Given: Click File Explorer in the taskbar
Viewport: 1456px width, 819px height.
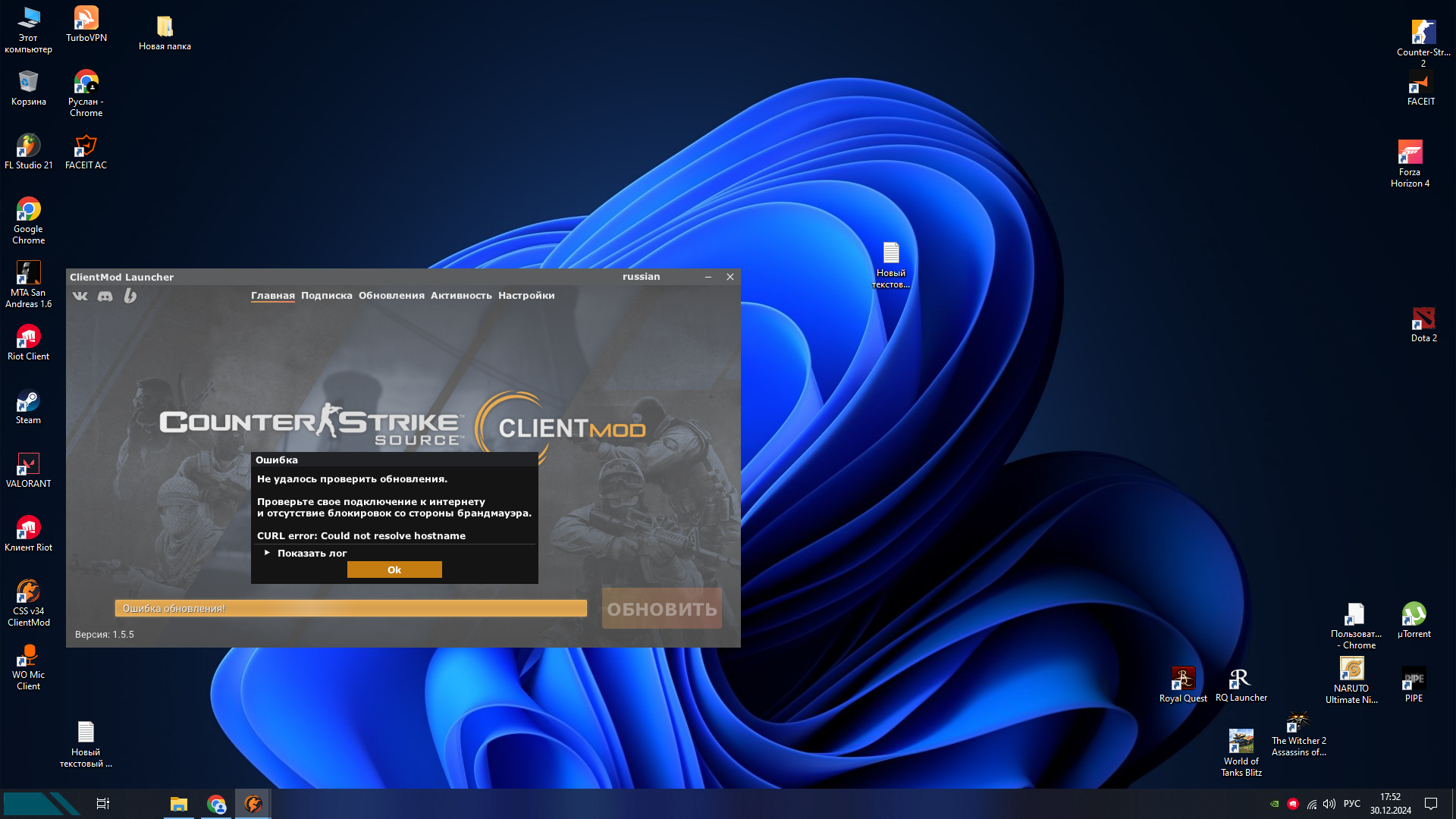Looking at the screenshot, I should tap(179, 804).
